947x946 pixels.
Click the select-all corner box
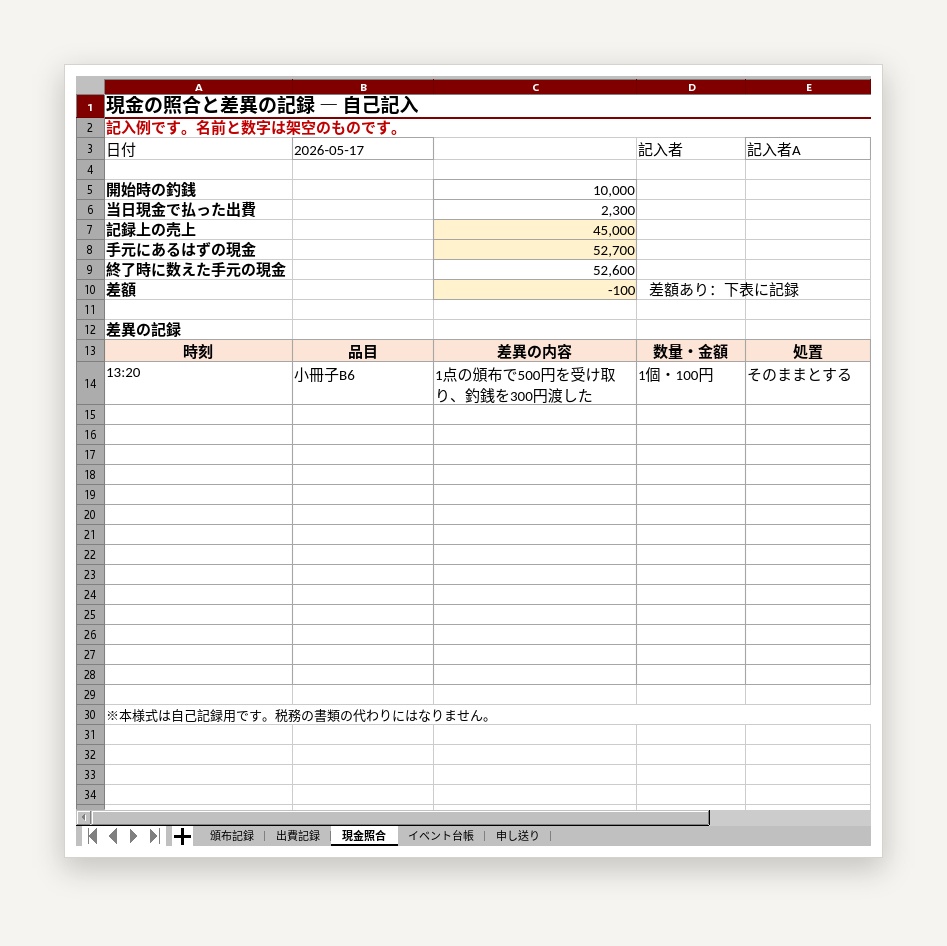point(90,86)
